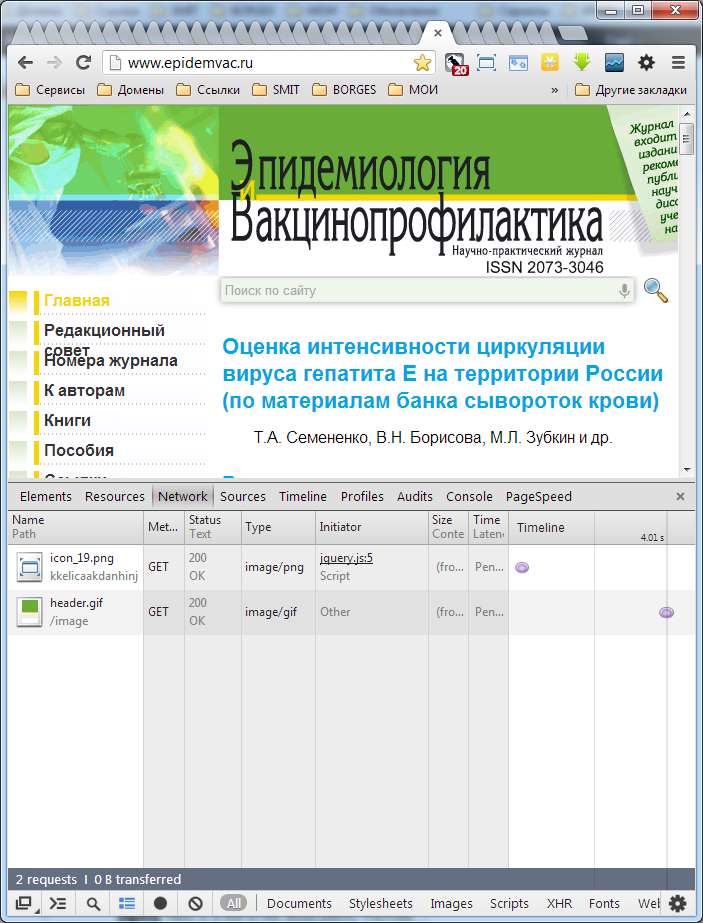
Task: Open the Audits tab
Action: click(x=414, y=496)
